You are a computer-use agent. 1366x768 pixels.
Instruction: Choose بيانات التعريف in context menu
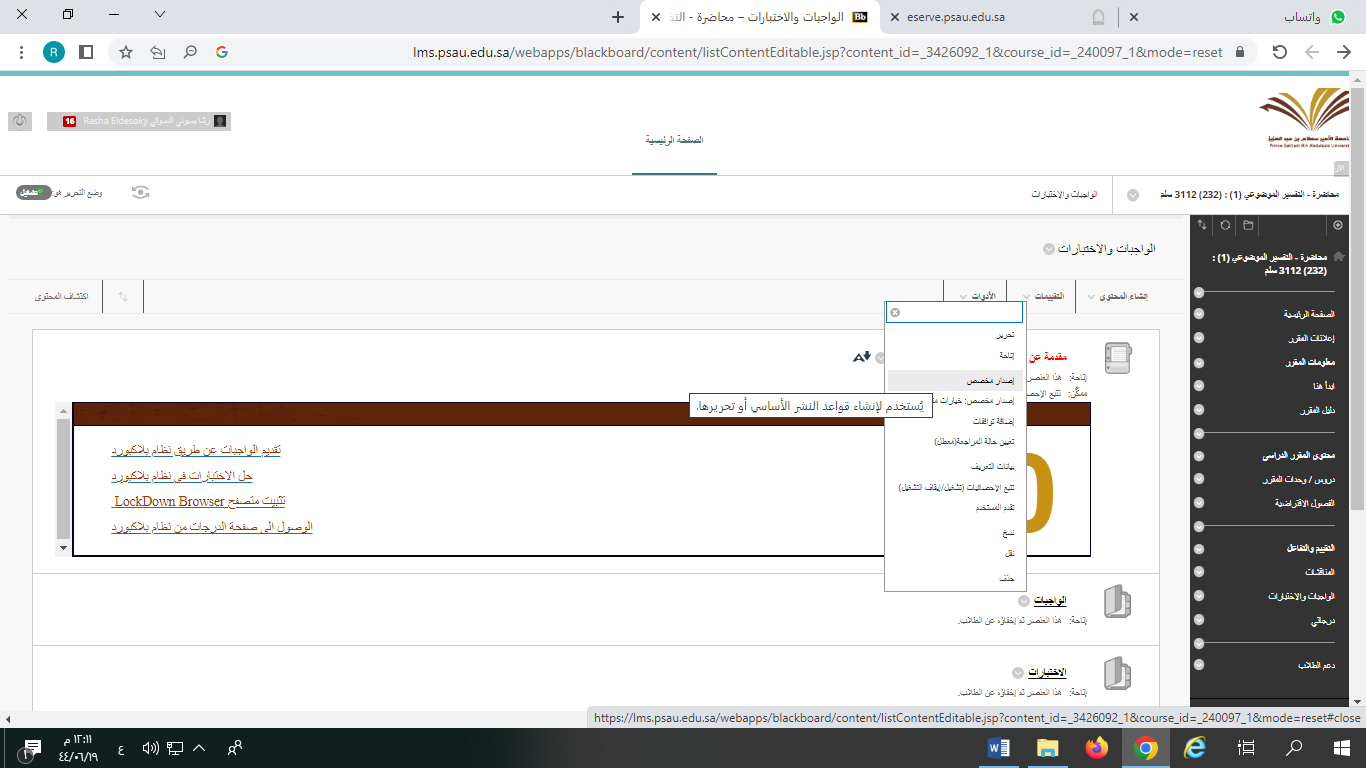(995, 467)
